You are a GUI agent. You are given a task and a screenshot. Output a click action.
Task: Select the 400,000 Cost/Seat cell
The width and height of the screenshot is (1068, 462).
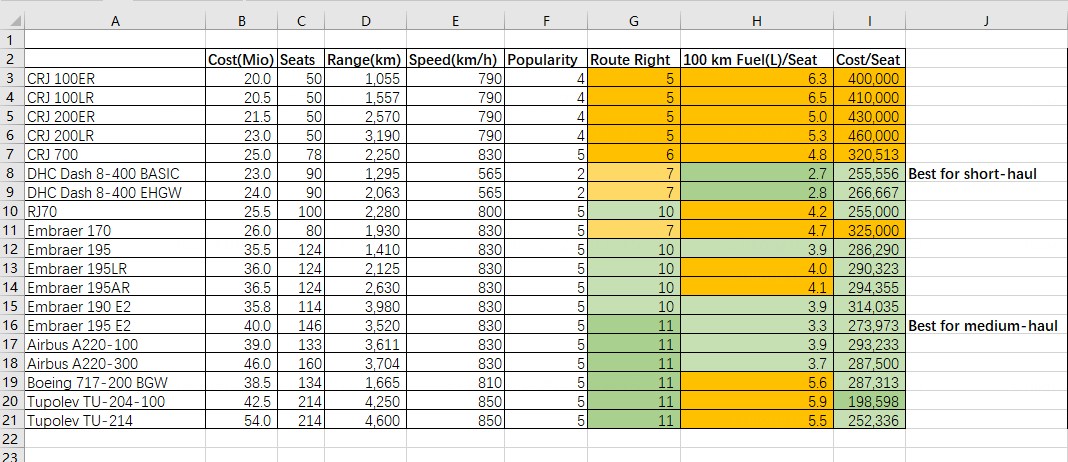click(869, 78)
